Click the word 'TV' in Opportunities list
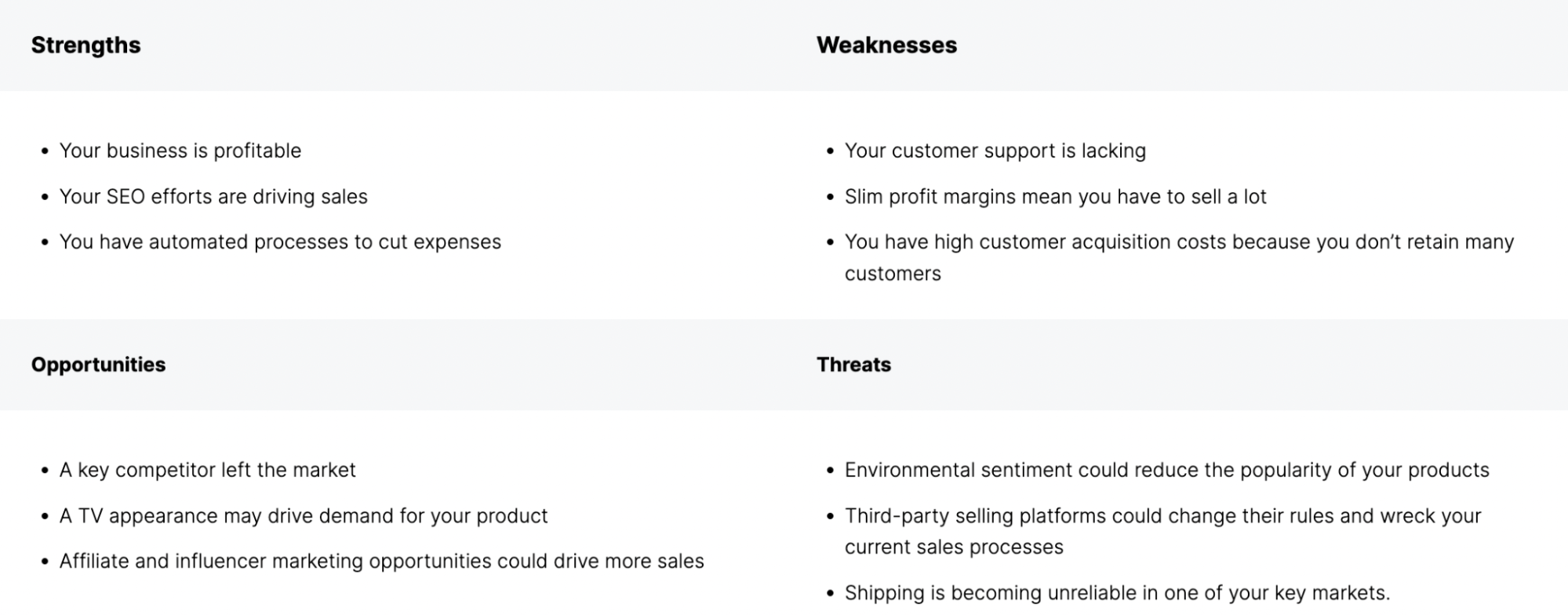The image size is (1568, 615). [90, 515]
